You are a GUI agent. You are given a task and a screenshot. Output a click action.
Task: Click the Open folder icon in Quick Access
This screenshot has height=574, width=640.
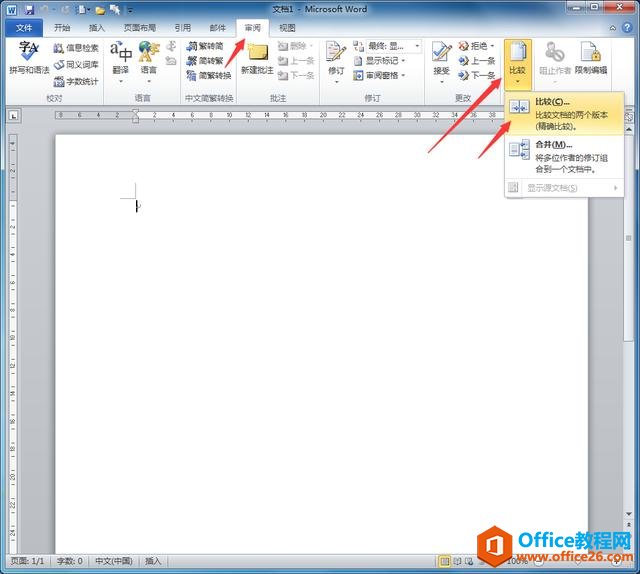100,9
